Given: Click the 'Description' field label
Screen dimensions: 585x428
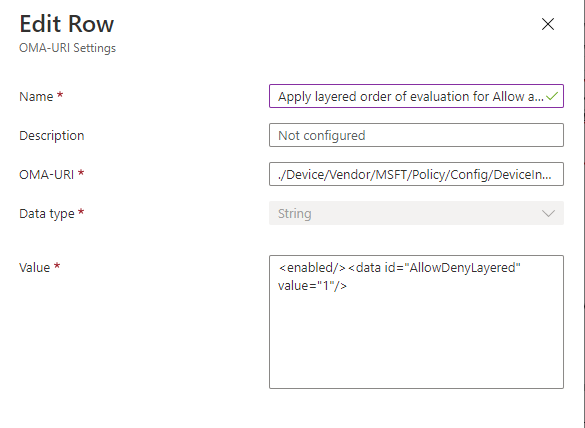Looking at the screenshot, I should pyautogui.click(x=51, y=135).
